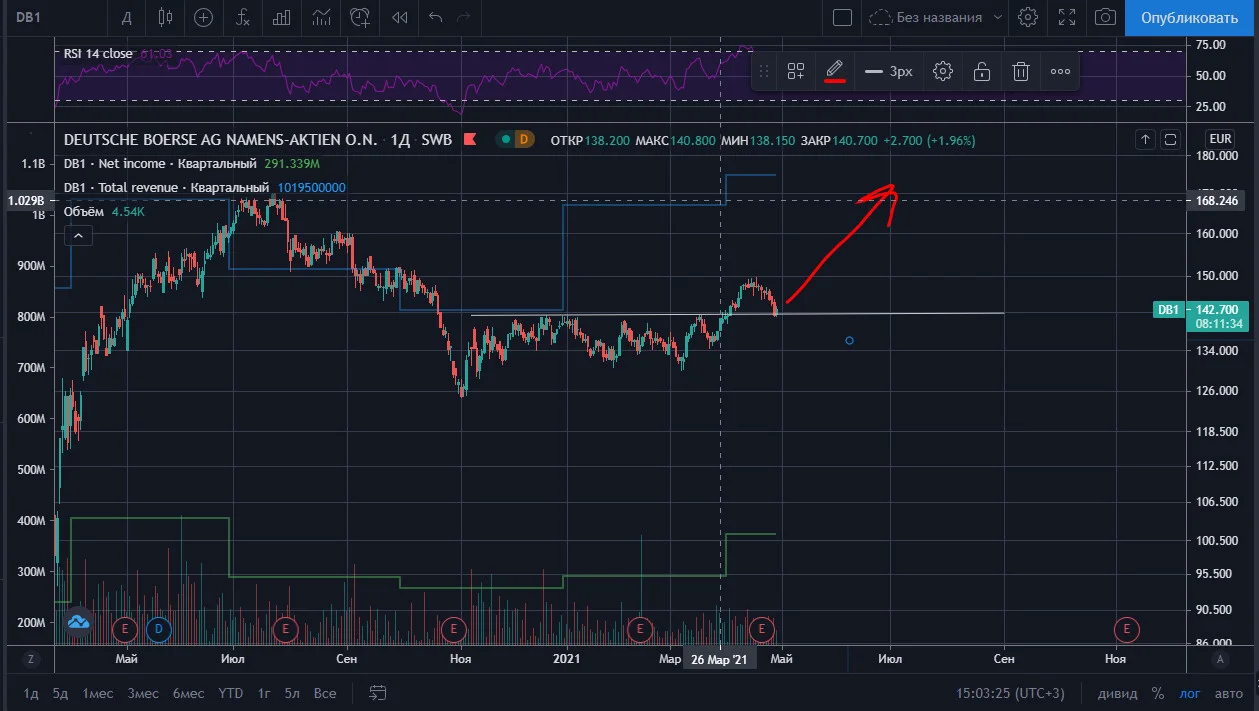Click the авто scale button
This screenshot has width=1259, height=711.
(1229, 693)
